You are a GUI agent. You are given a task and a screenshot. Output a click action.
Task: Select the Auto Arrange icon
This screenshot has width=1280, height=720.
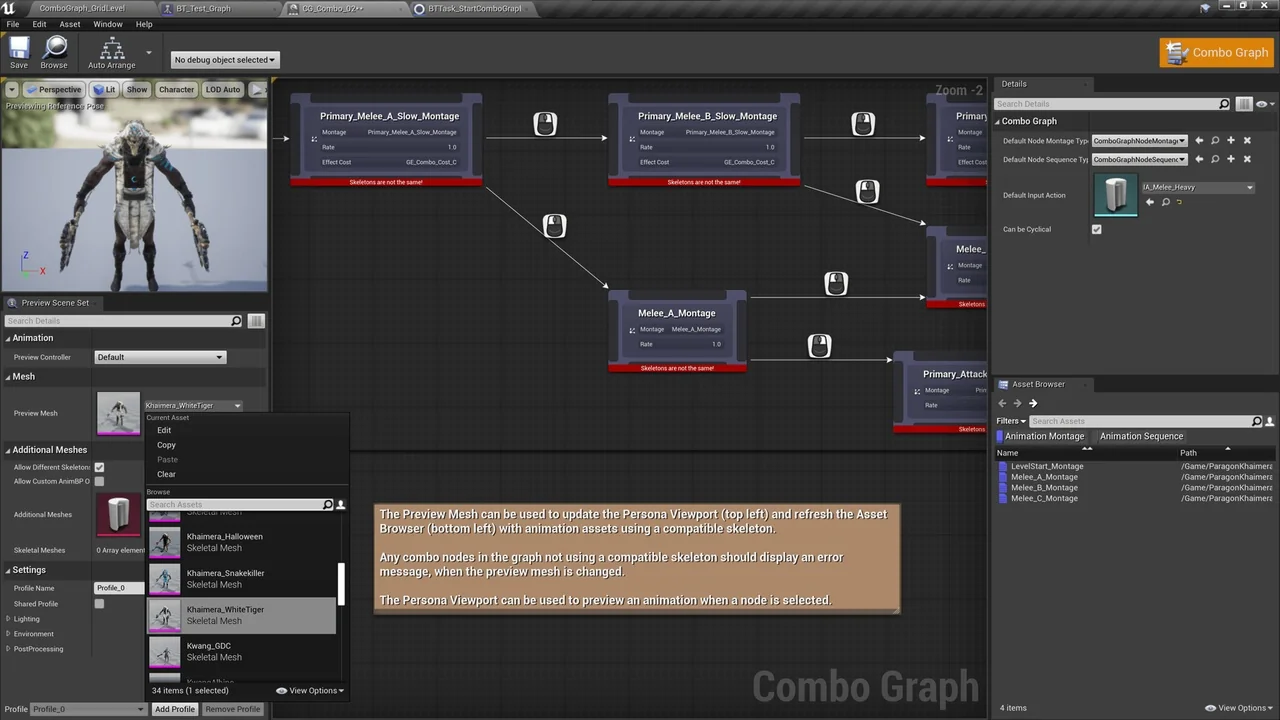110,52
